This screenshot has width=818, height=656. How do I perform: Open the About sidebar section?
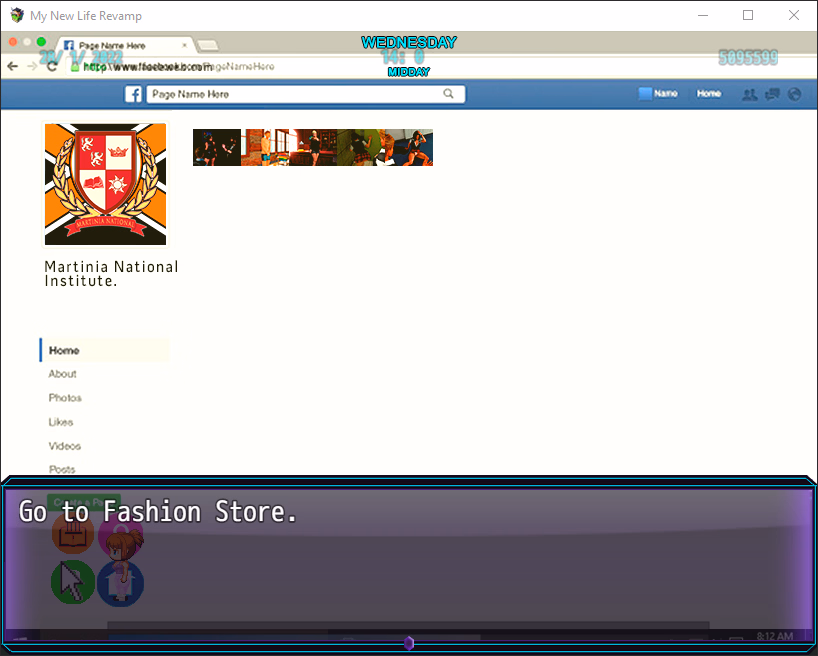(x=62, y=374)
